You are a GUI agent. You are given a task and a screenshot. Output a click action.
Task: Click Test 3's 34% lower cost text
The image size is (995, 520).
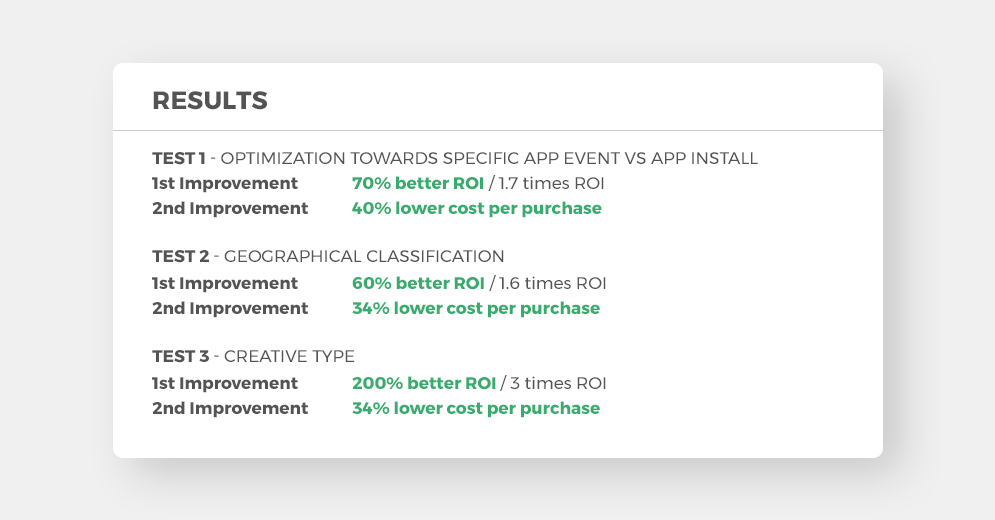[476, 408]
